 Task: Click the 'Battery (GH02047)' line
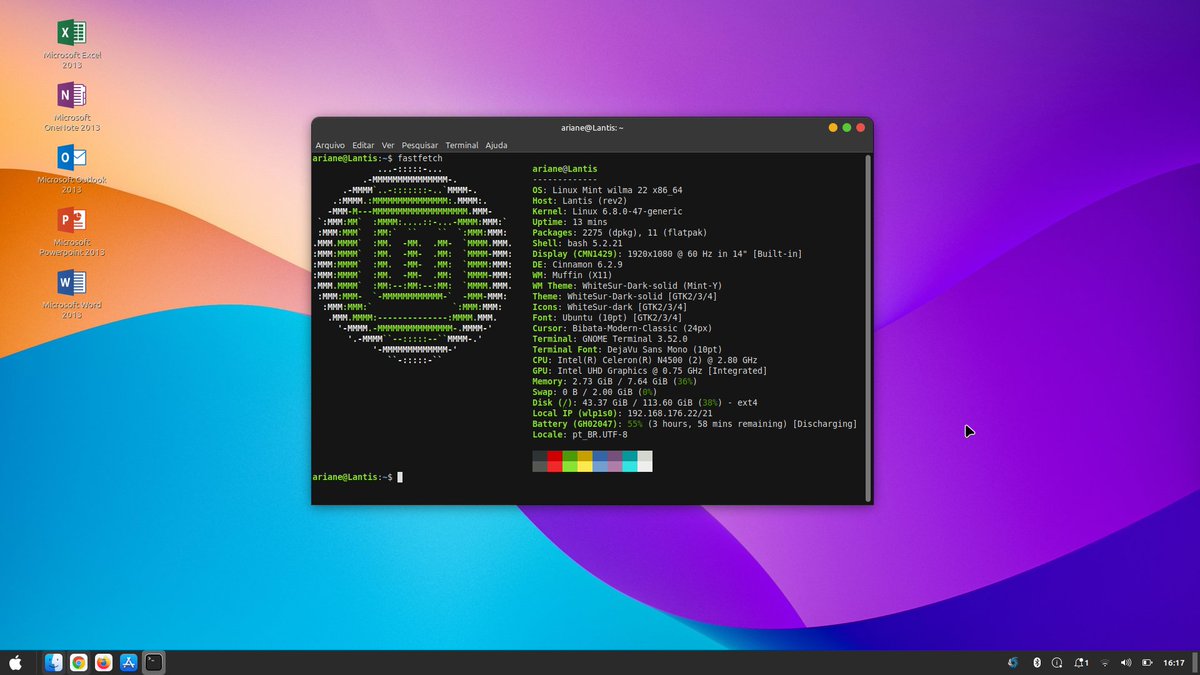695,424
